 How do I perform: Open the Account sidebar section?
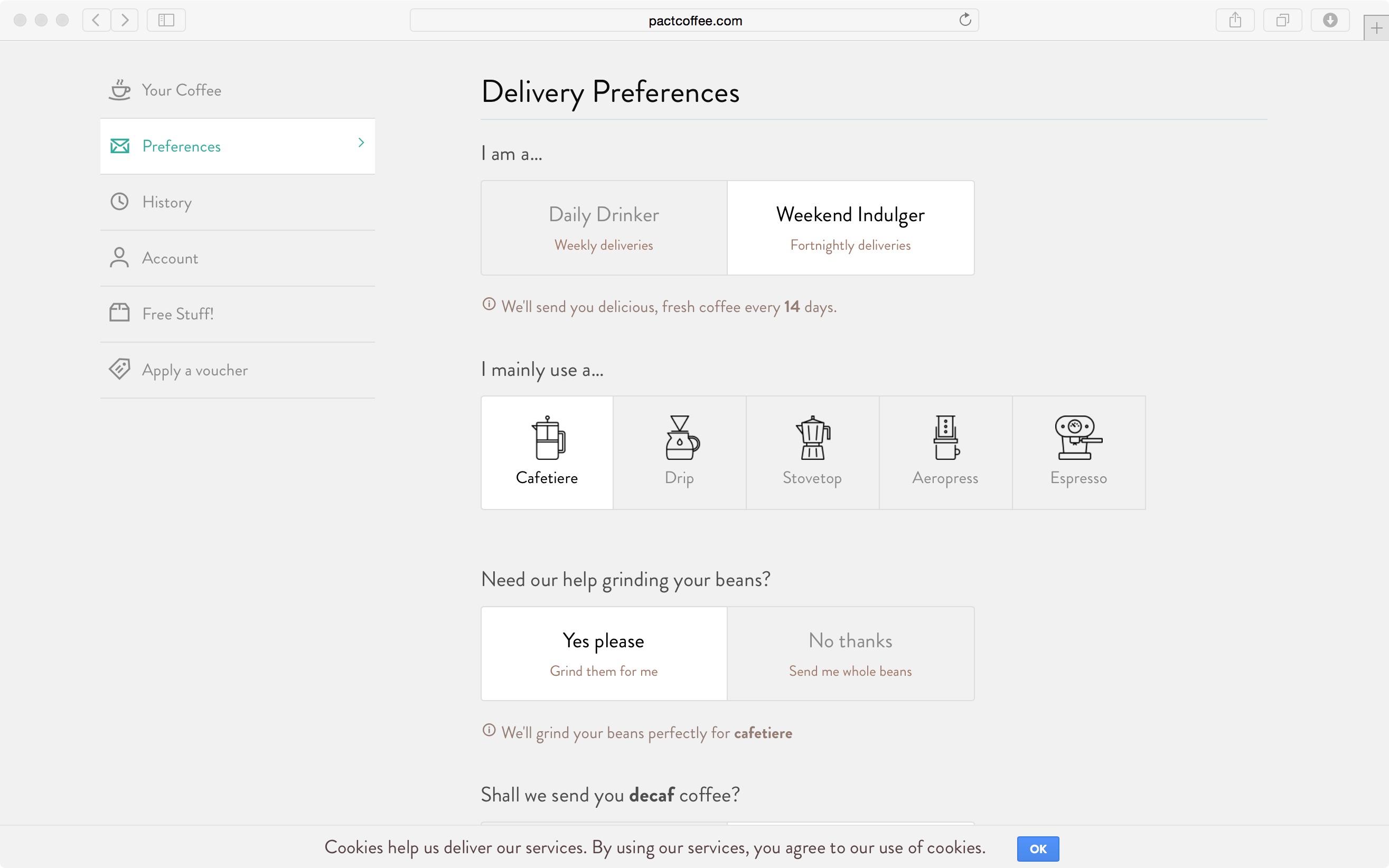170,258
